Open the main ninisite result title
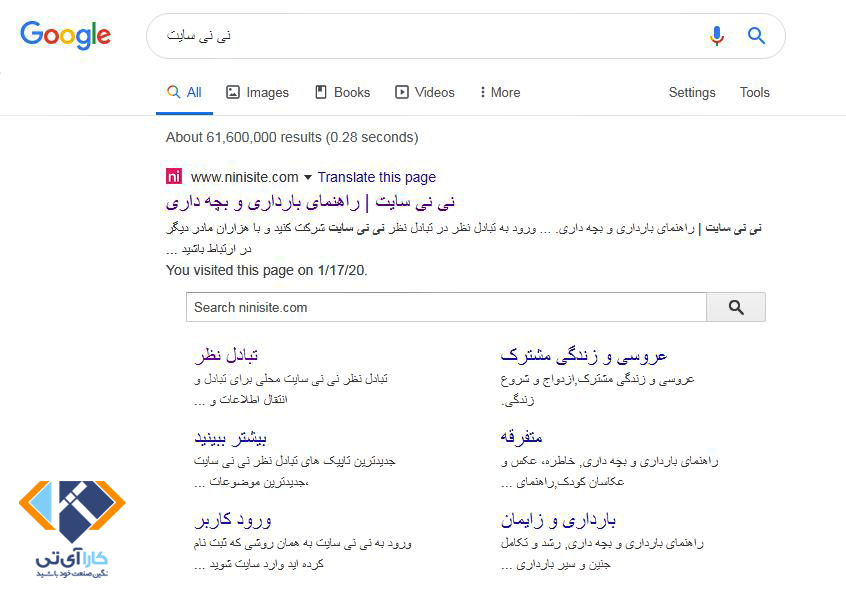846x602 pixels. click(x=310, y=202)
